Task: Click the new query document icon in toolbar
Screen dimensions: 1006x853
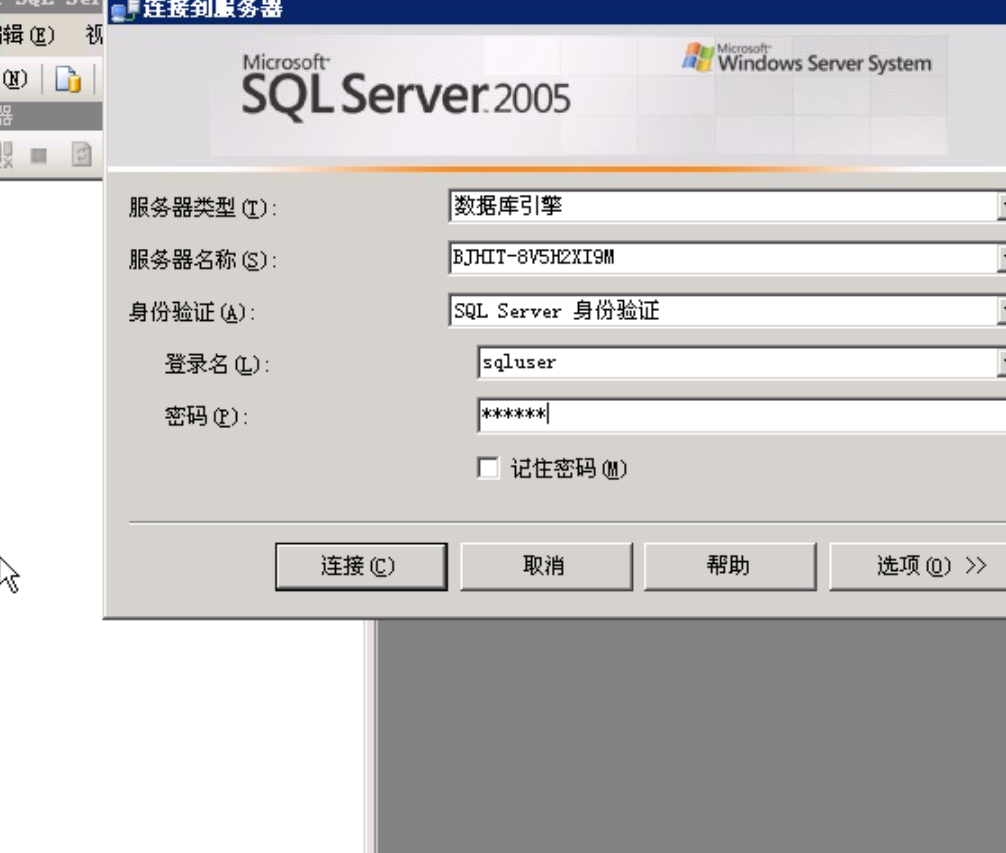Action: pos(69,80)
